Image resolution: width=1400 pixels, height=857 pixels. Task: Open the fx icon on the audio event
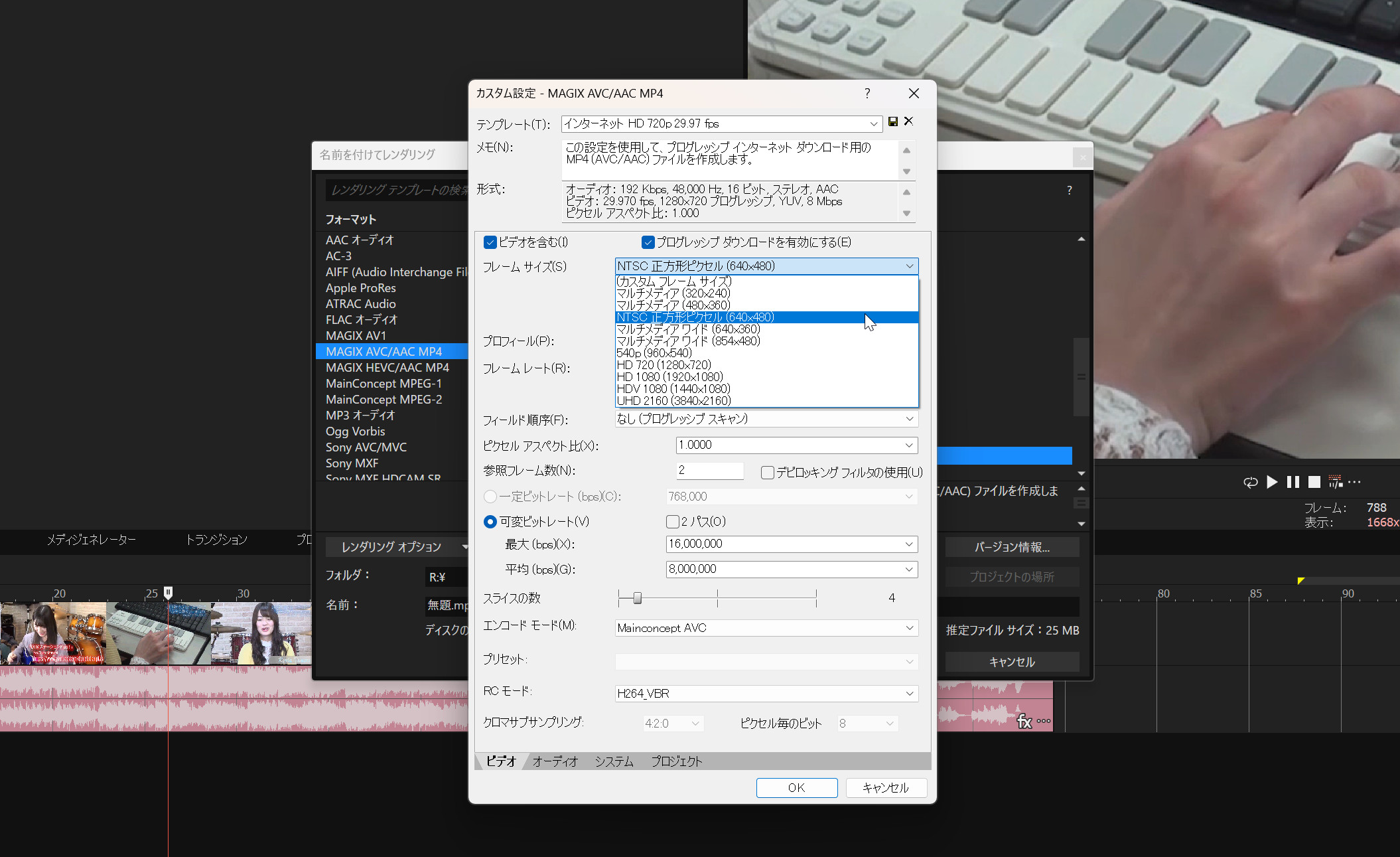tap(1025, 722)
